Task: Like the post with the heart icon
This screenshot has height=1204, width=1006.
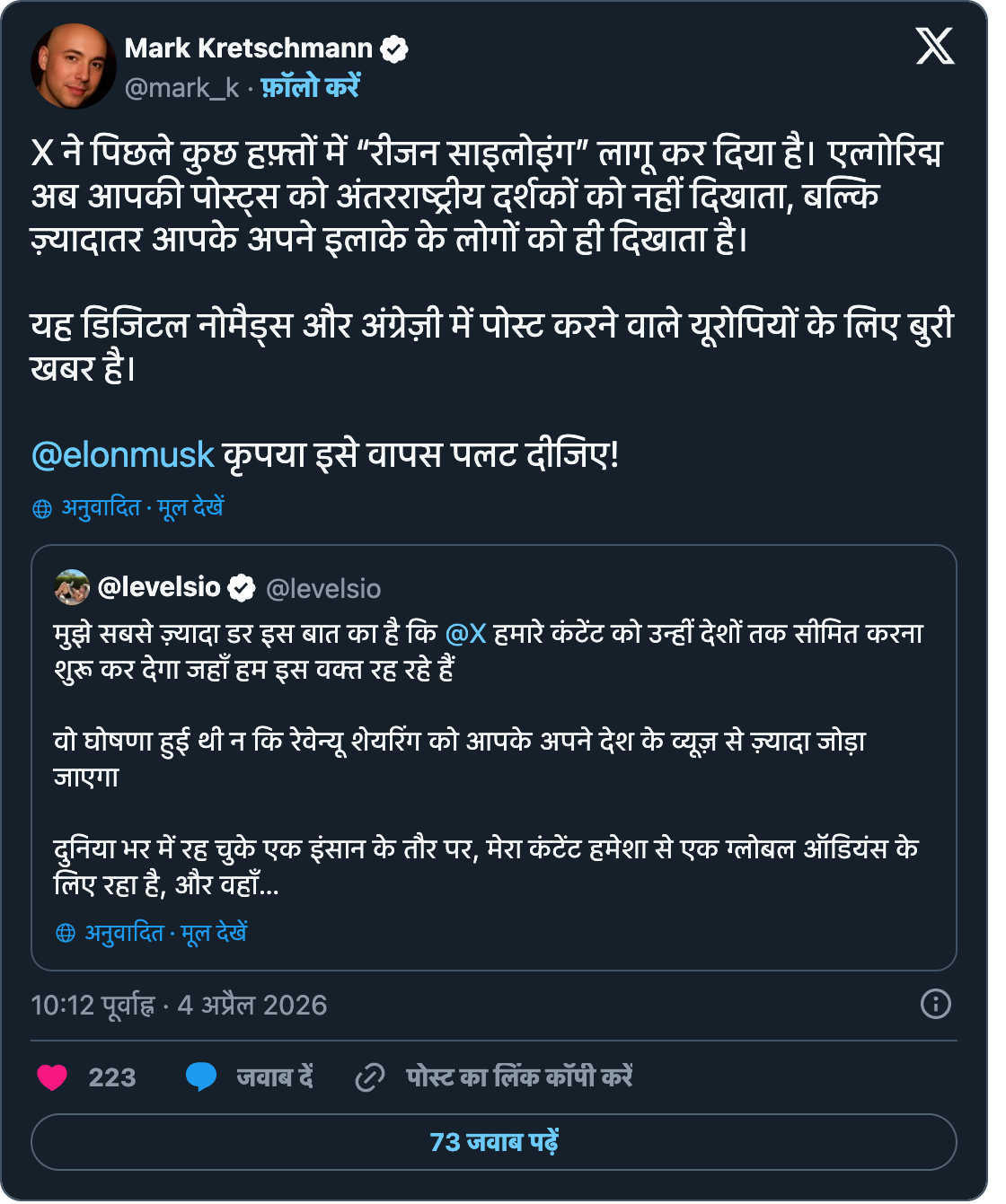Action: pyautogui.click(x=52, y=1077)
